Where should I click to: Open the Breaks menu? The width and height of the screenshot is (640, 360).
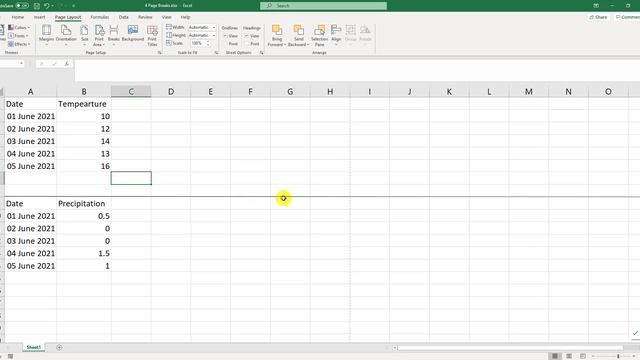pos(114,34)
